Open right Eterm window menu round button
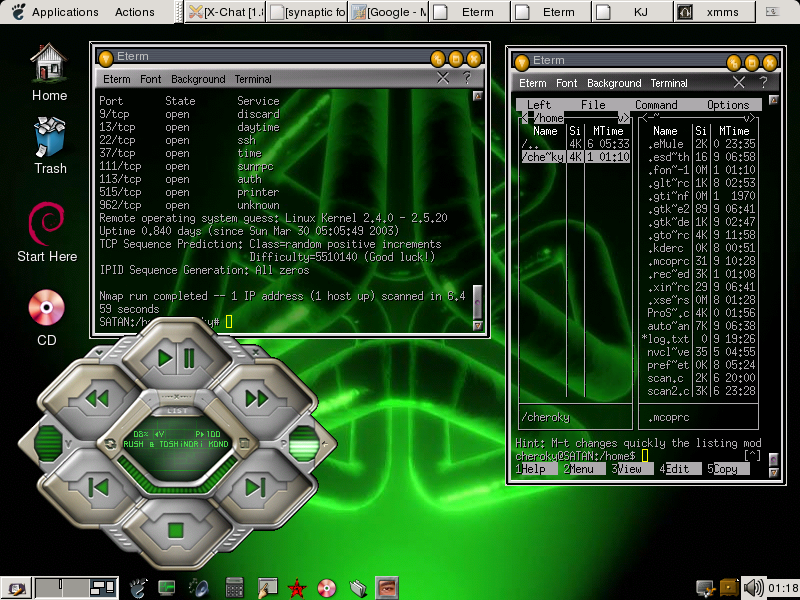The height and width of the screenshot is (600, 800). pos(521,63)
